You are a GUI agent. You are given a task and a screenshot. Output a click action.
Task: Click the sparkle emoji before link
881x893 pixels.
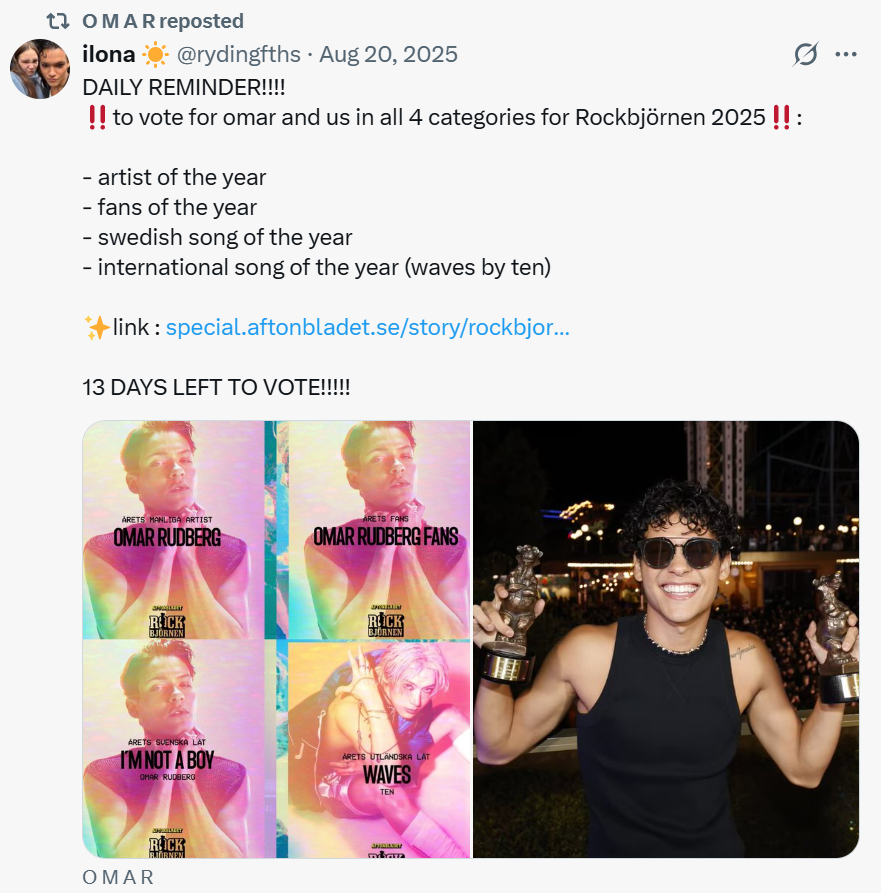(x=97, y=328)
